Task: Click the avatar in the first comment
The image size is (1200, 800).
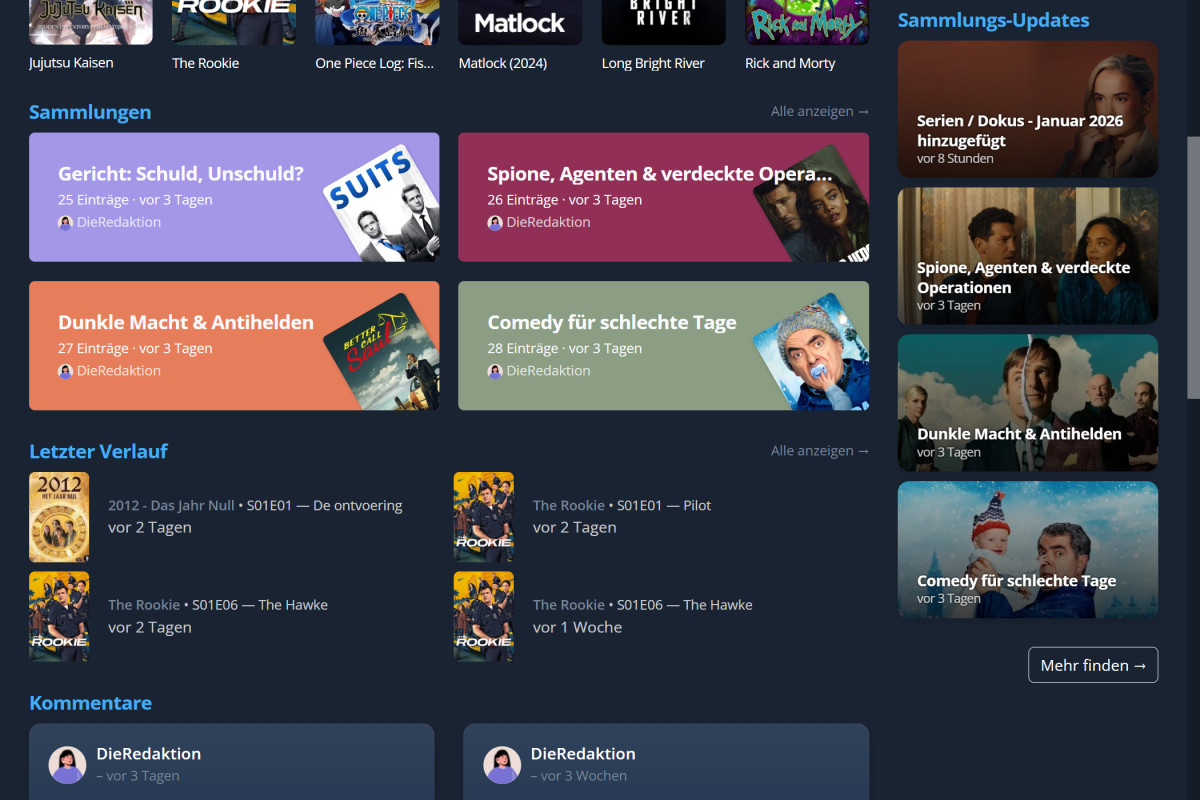Action: (x=67, y=765)
